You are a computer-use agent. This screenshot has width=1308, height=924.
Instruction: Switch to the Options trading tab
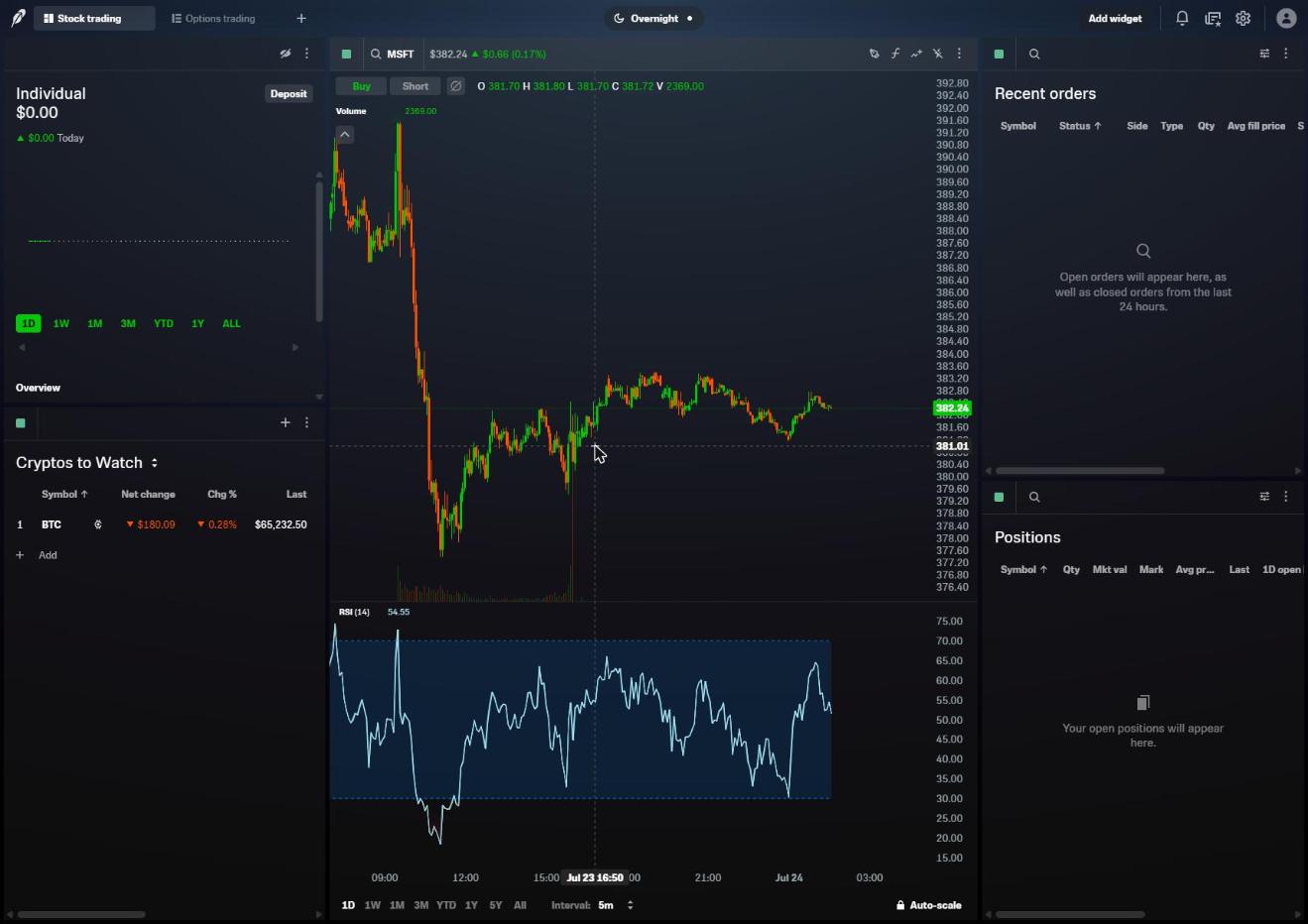[x=213, y=18]
